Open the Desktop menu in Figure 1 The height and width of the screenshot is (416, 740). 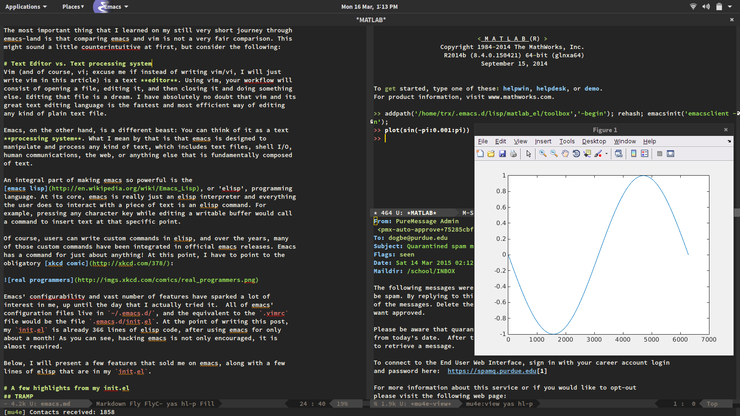pyautogui.click(x=594, y=141)
